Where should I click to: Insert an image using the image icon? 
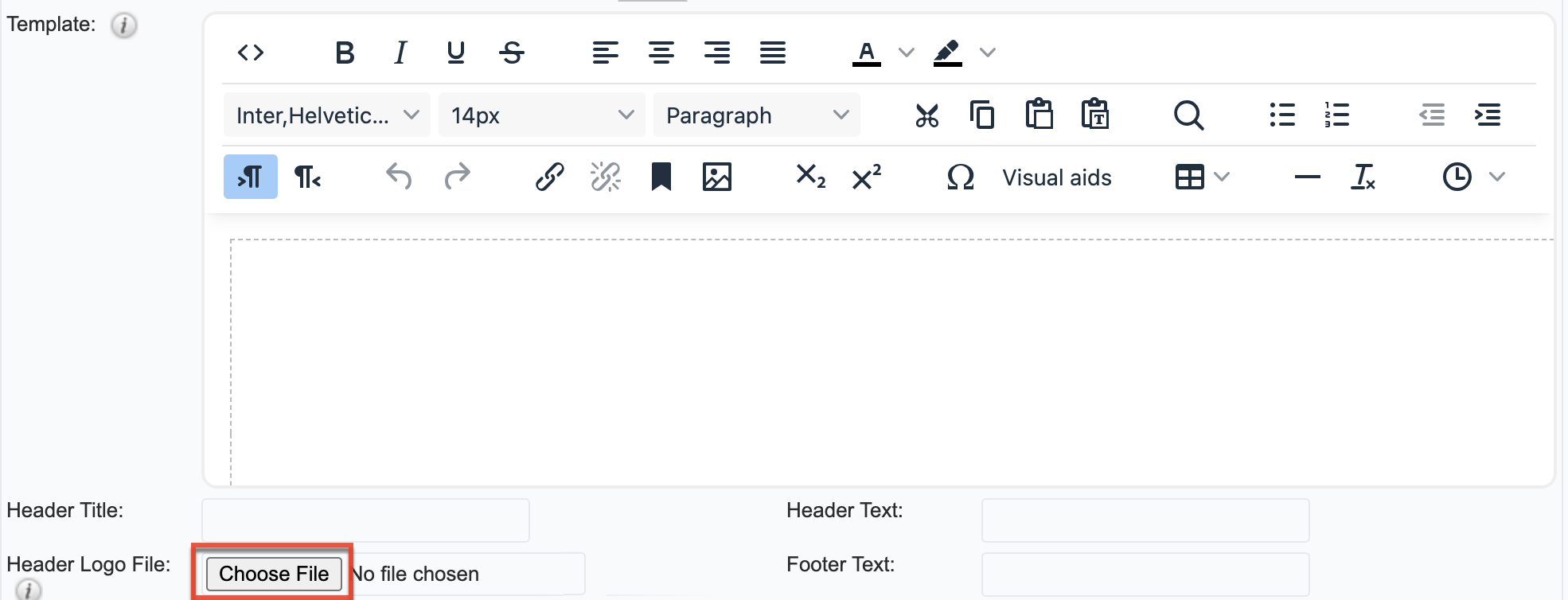[716, 177]
